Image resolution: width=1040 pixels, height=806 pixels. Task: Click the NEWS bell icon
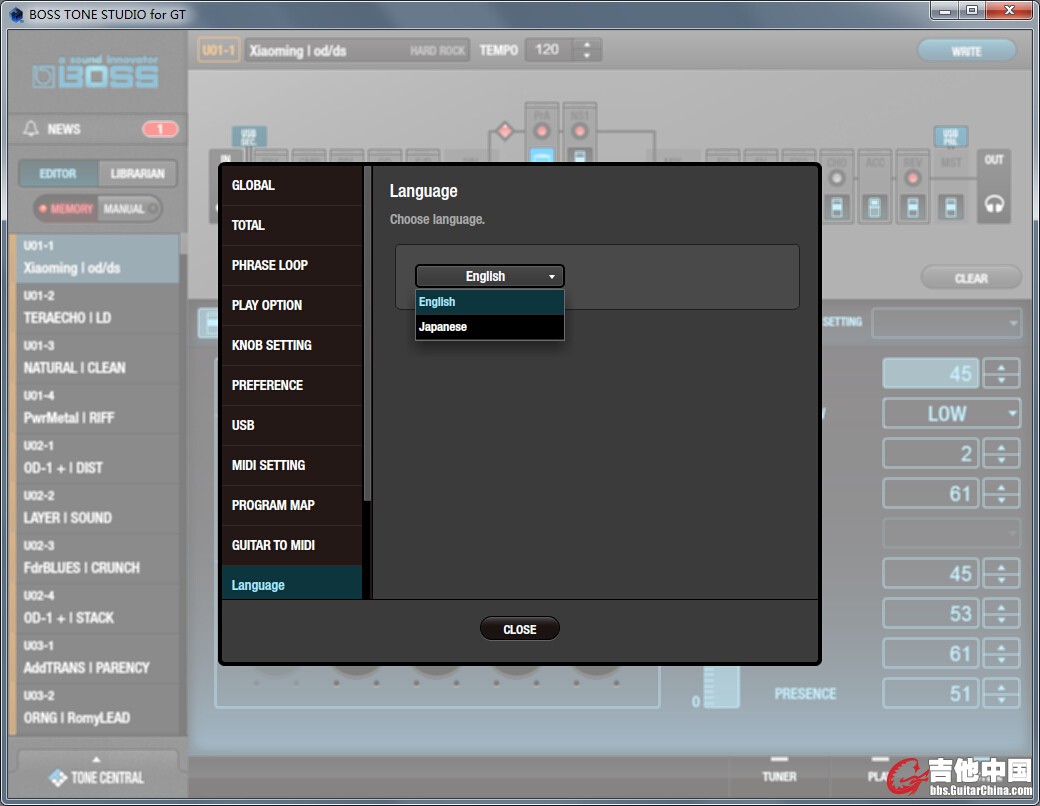point(32,129)
